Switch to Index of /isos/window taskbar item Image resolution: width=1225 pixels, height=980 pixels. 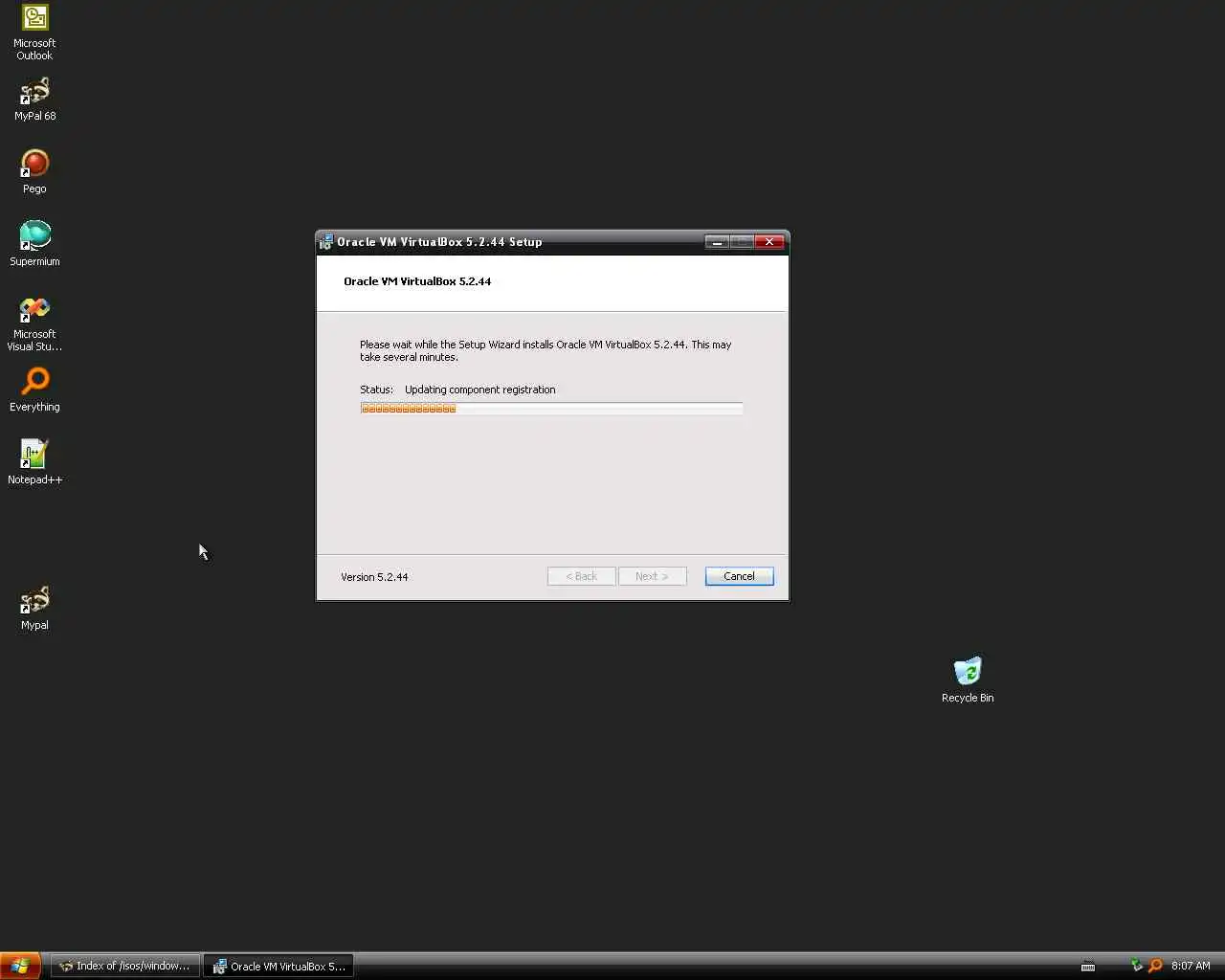pos(125,966)
